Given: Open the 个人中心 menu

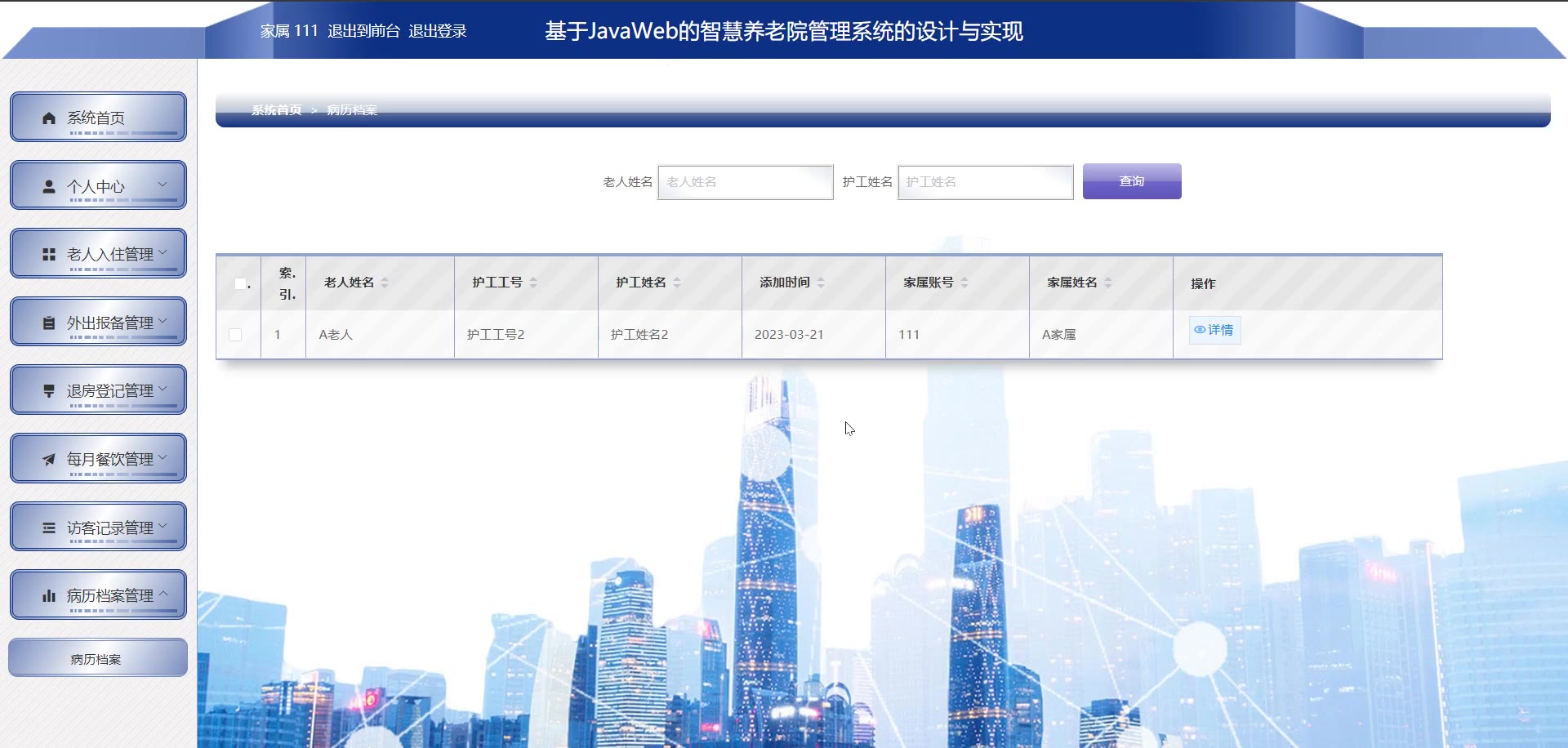Looking at the screenshot, I should pyautogui.click(x=98, y=185).
